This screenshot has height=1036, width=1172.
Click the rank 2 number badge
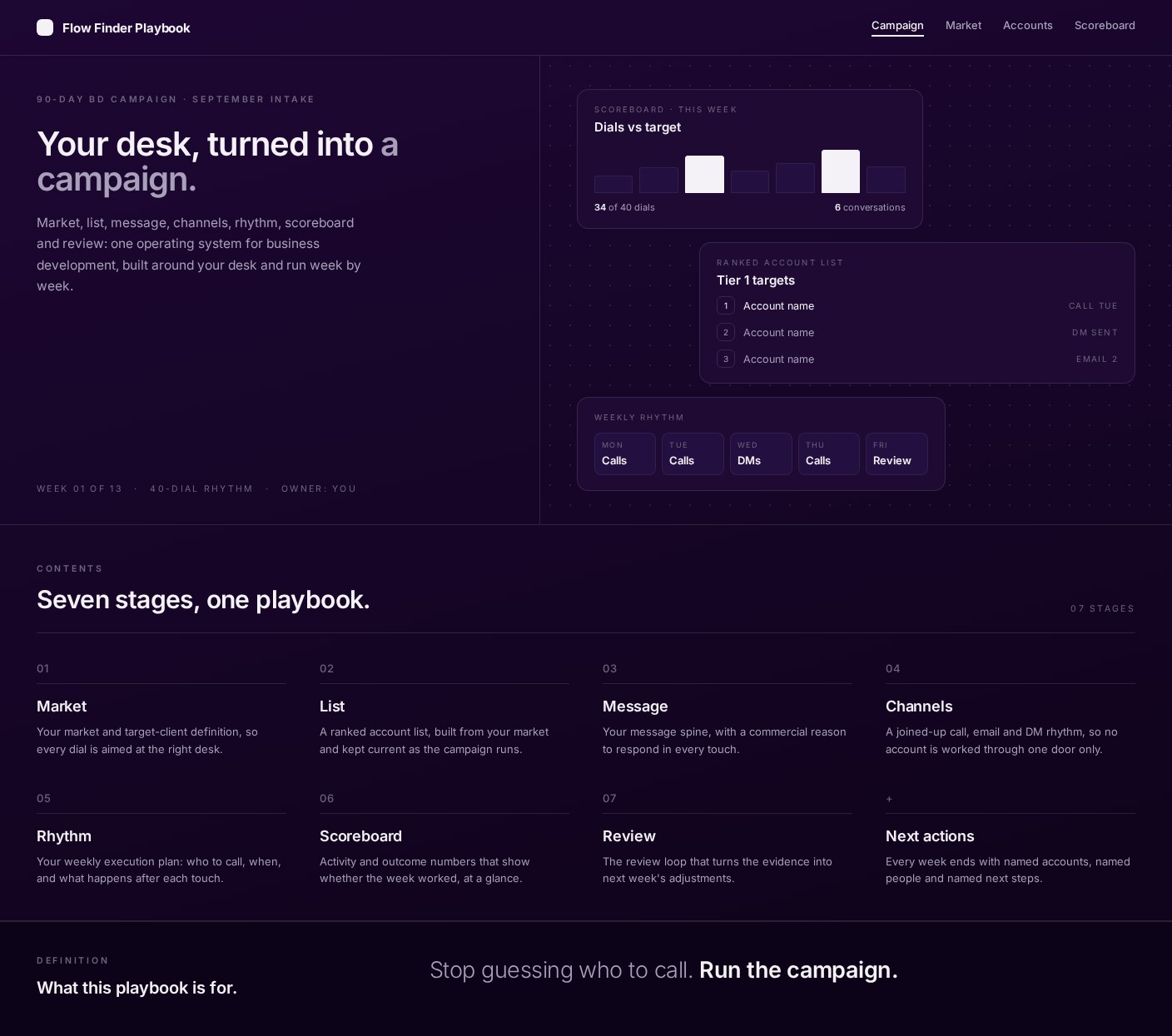tap(726, 332)
